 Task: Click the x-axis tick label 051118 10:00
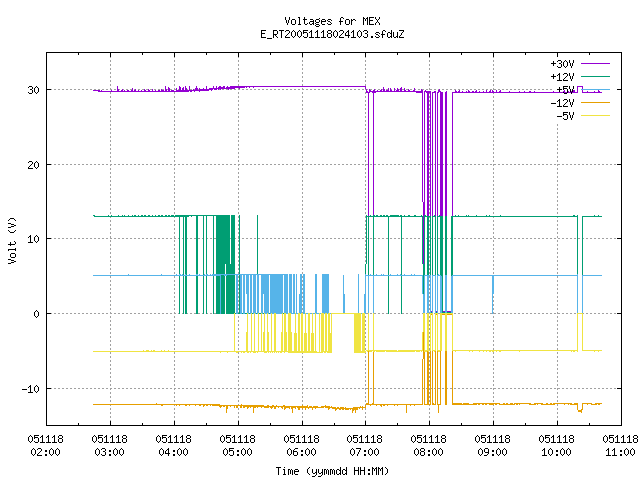click(x=556, y=445)
